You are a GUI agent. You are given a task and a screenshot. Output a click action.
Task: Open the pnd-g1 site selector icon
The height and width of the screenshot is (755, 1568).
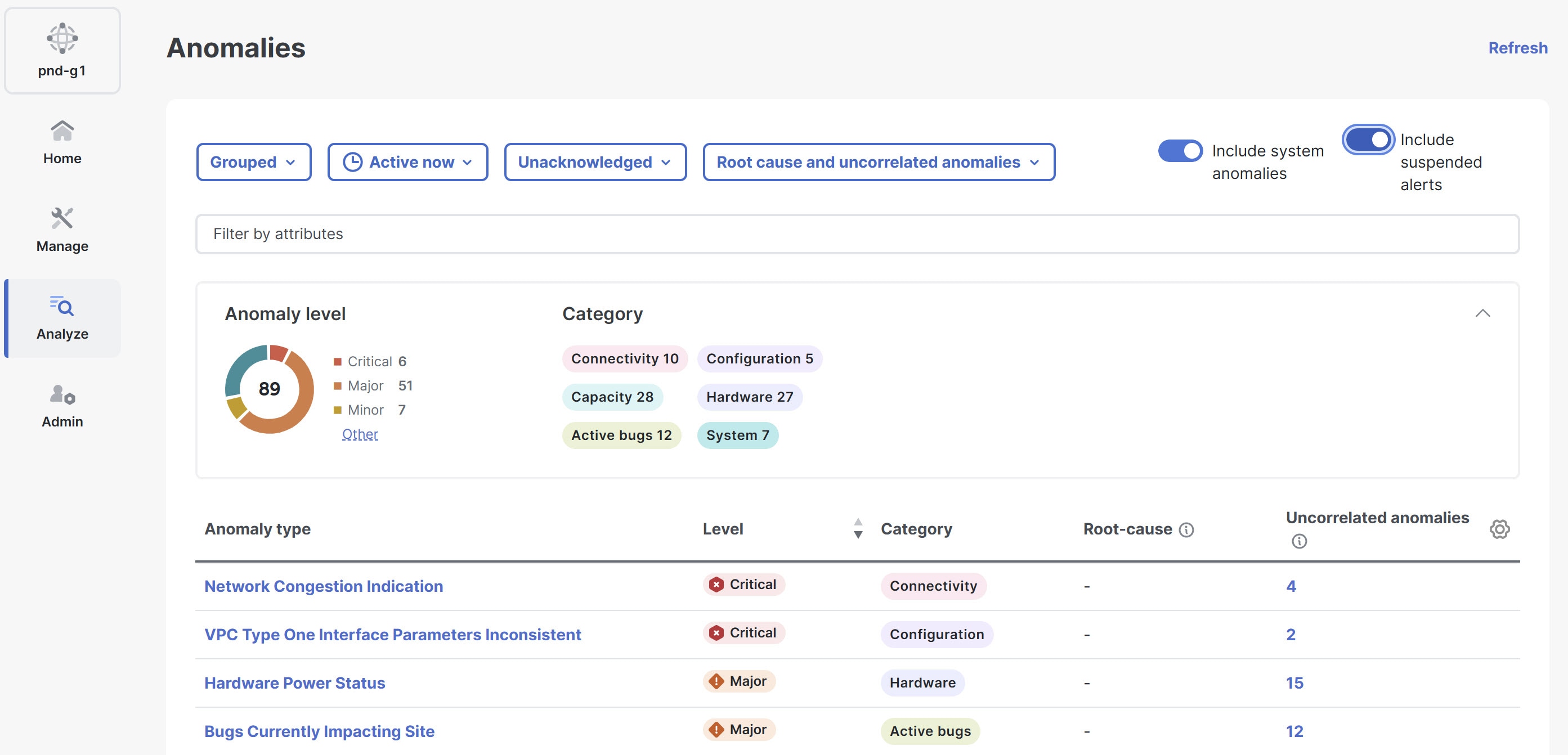62,38
